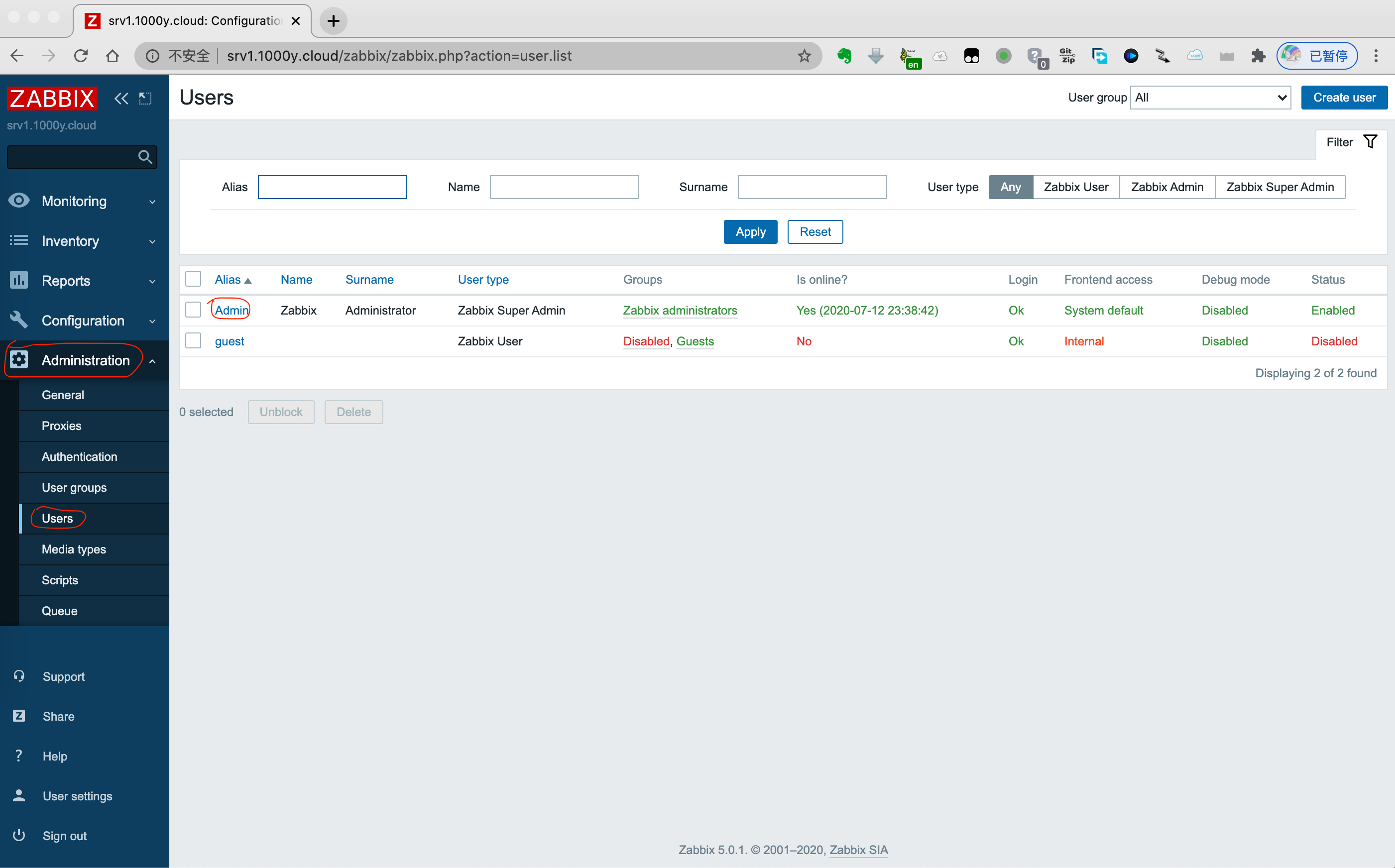Collapse the Zabbix sidebar with double-arrow icon
Image resolution: width=1395 pixels, height=868 pixels.
[120, 99]
